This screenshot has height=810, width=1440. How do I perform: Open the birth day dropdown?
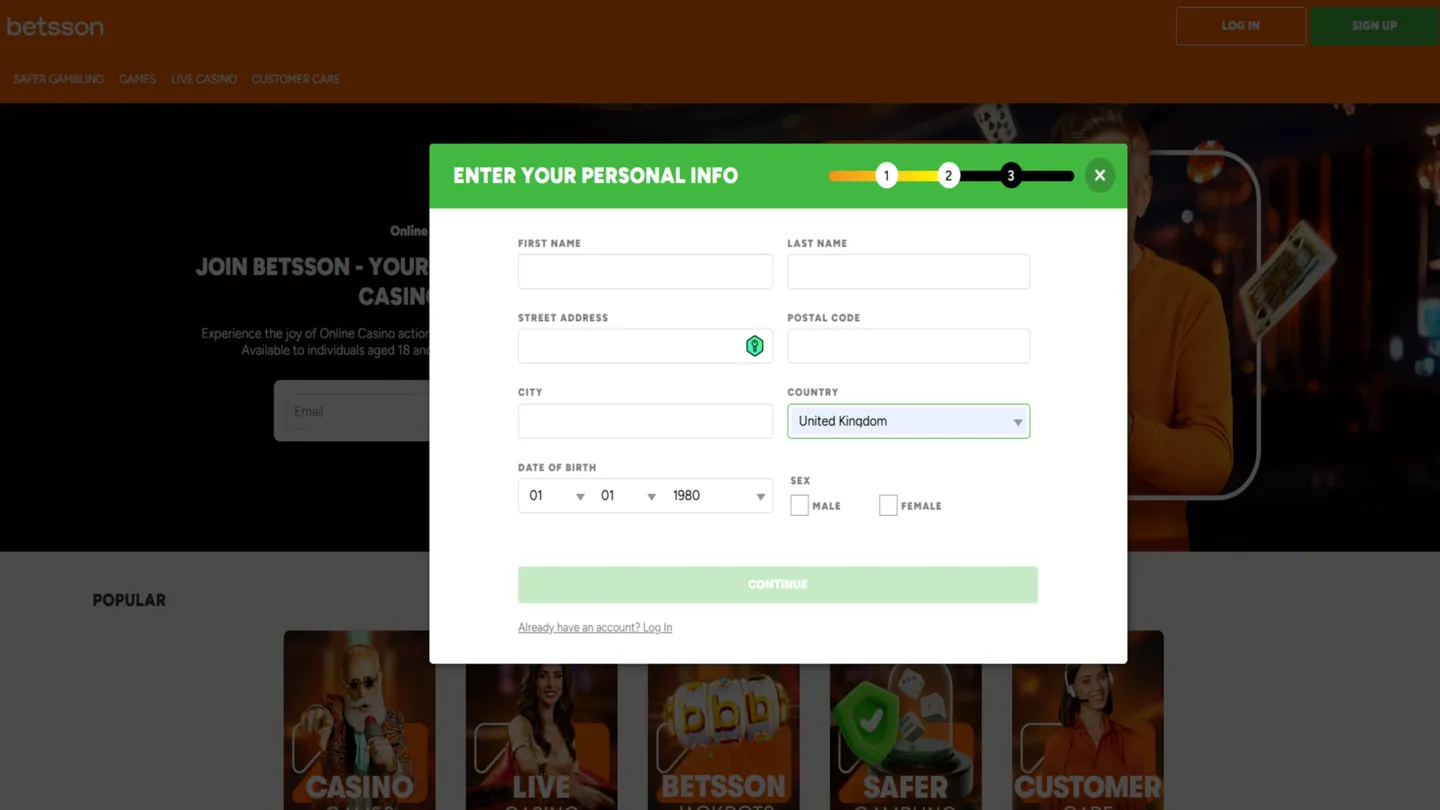pyautogui.click(x=554, y=495)
